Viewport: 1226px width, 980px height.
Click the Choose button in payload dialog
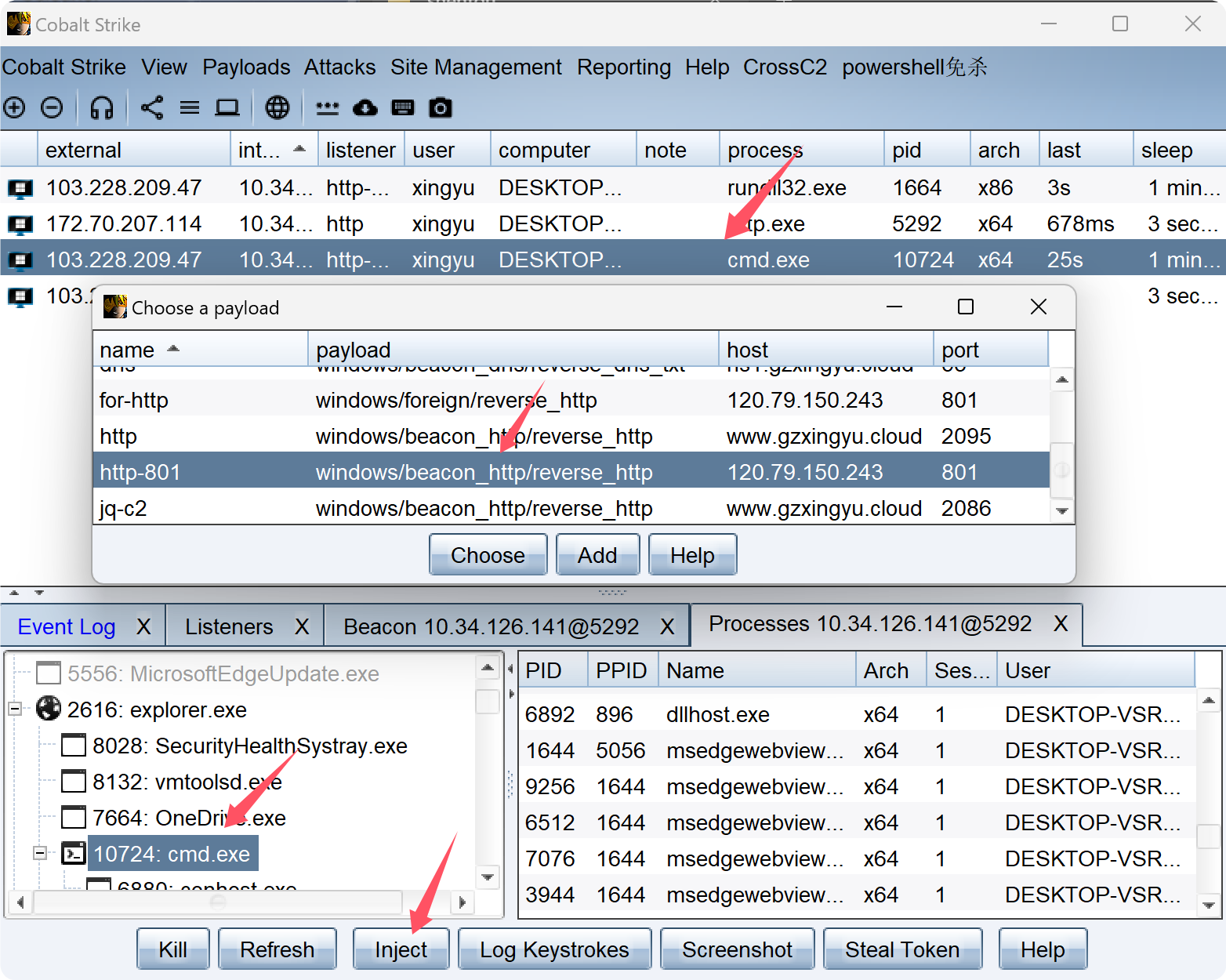488,554
